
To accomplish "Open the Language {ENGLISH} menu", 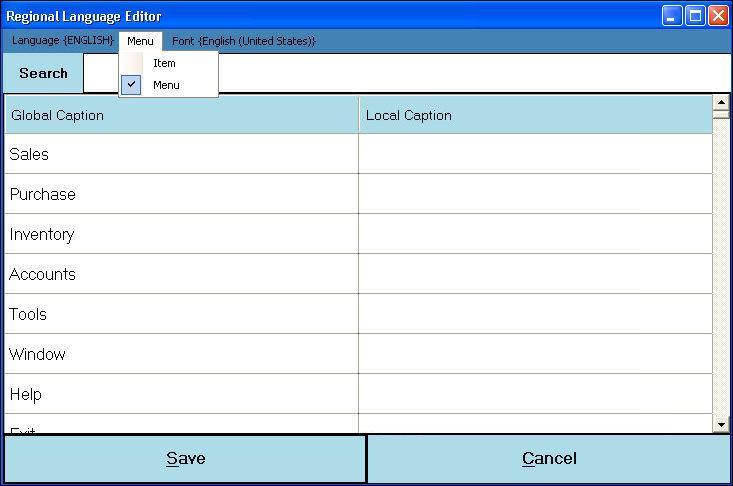I will point(62,41).
